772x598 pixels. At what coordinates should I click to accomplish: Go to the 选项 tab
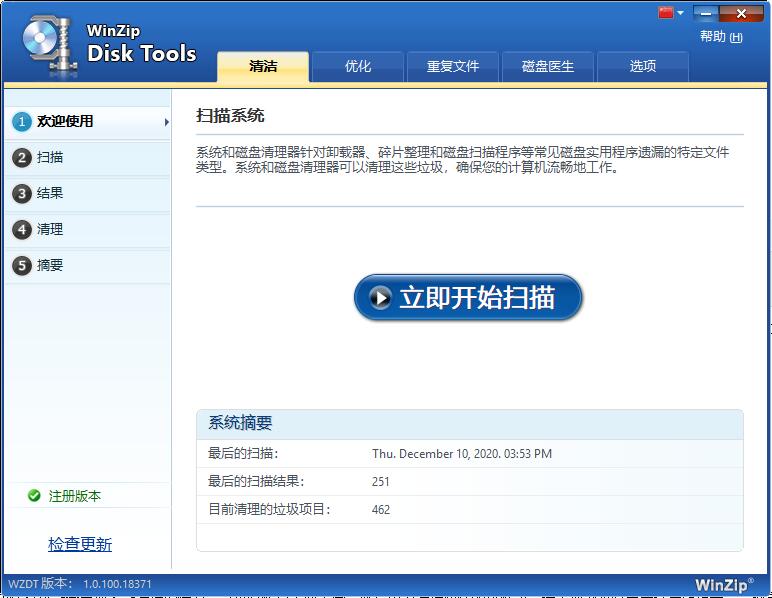(643, 66)
